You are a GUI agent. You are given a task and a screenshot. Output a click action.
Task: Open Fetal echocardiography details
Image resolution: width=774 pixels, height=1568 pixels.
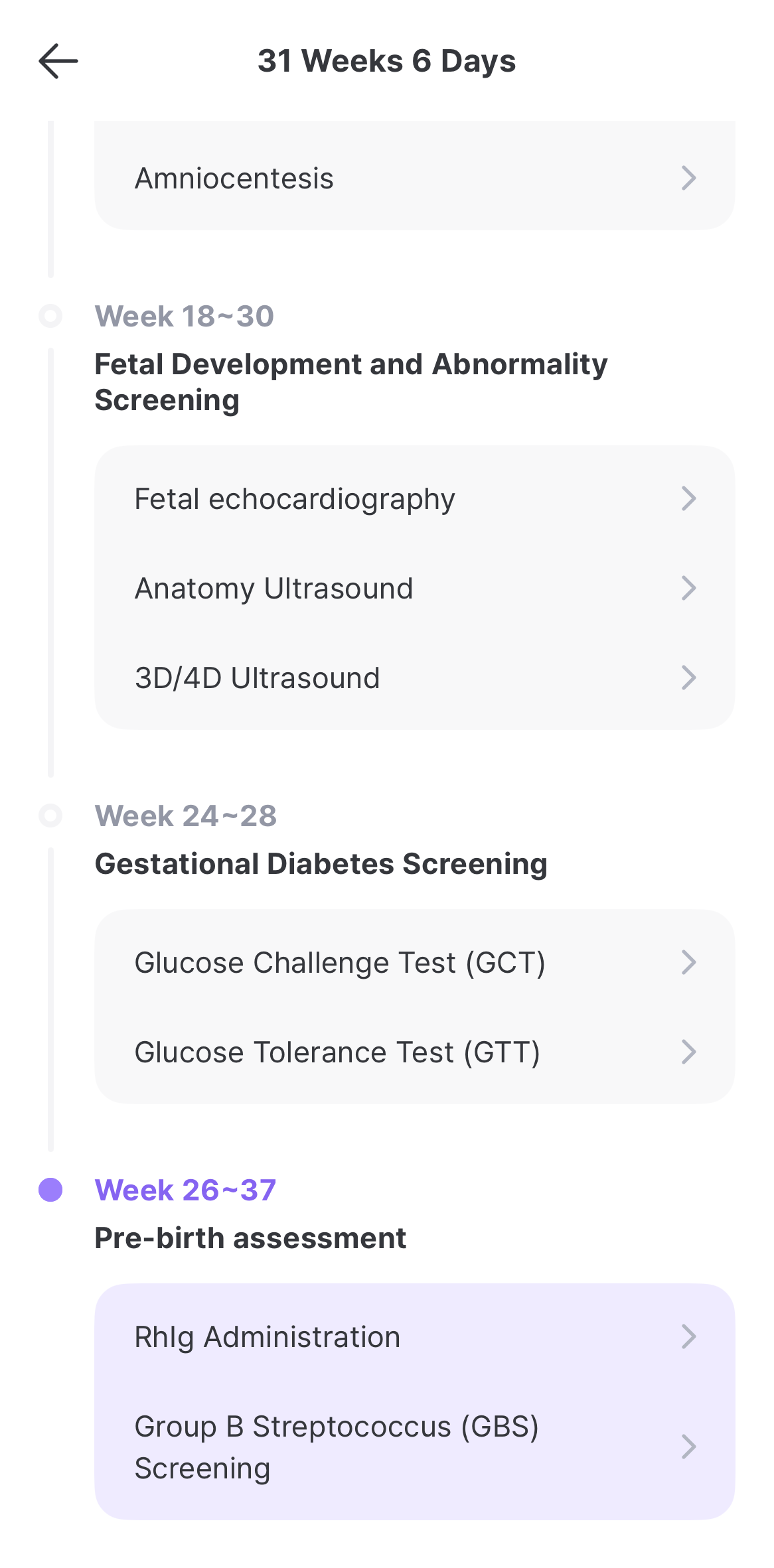point(415,498)
